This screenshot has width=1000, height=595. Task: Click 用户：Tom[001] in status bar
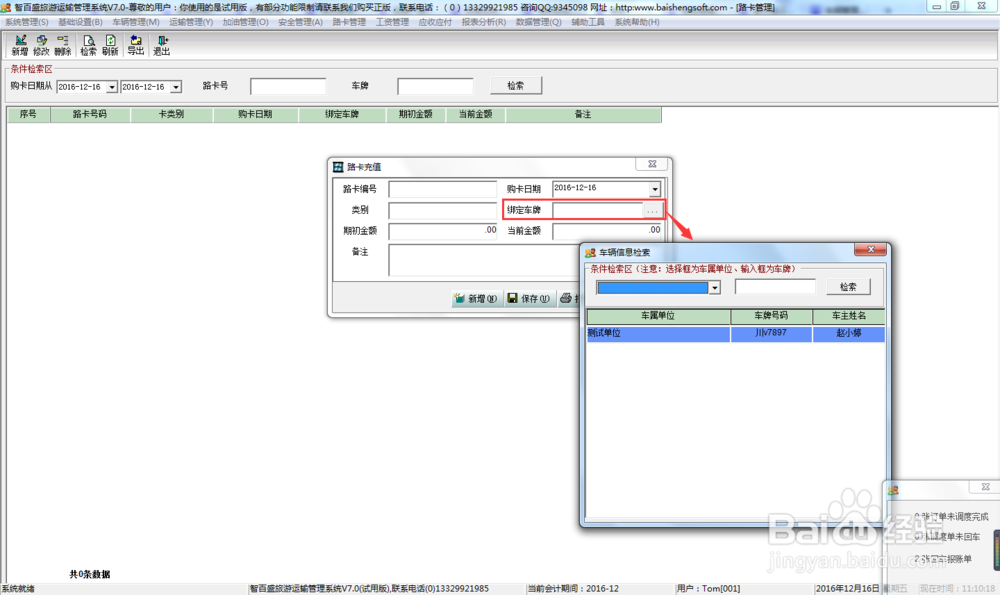(709, 589)
